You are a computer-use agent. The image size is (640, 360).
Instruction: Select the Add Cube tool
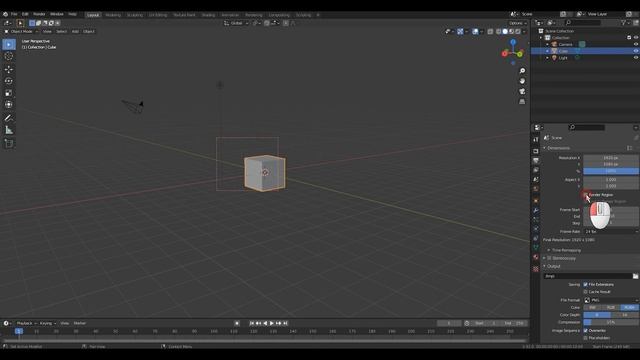tap(9, 143)
